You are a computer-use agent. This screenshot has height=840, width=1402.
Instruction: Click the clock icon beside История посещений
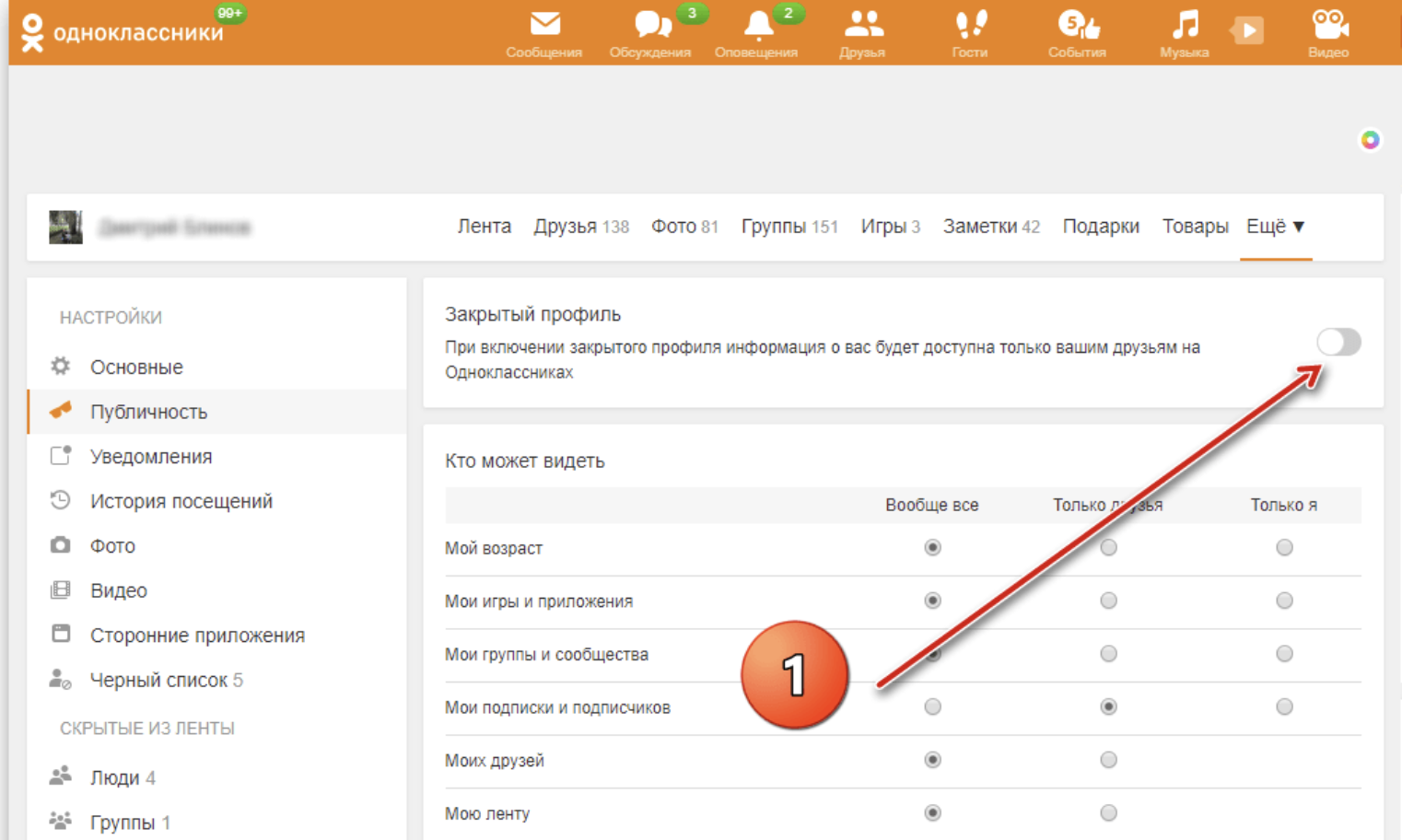pyautogui.click(x=61, y=500)
